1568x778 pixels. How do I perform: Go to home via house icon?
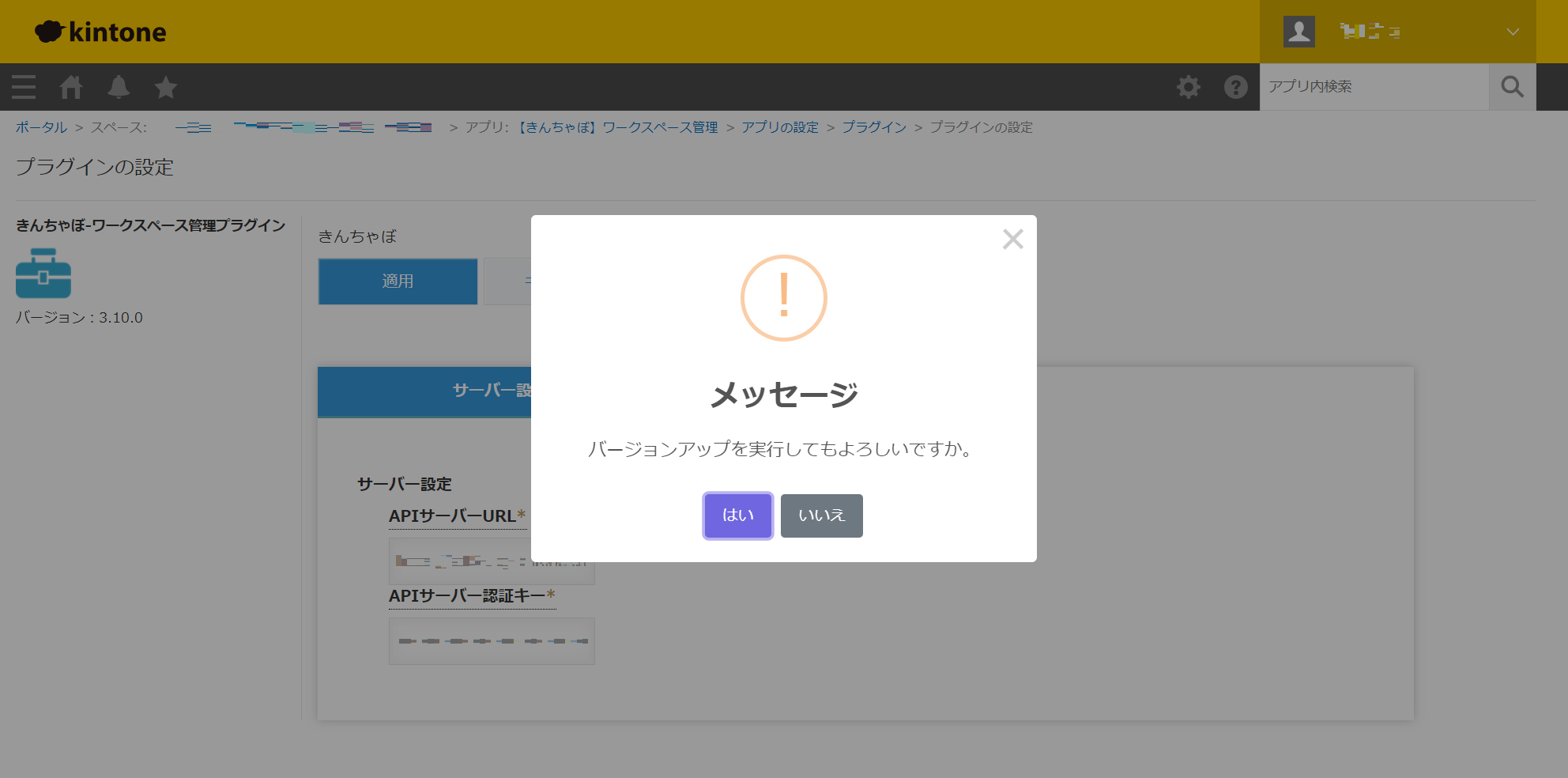click(71, 87)
